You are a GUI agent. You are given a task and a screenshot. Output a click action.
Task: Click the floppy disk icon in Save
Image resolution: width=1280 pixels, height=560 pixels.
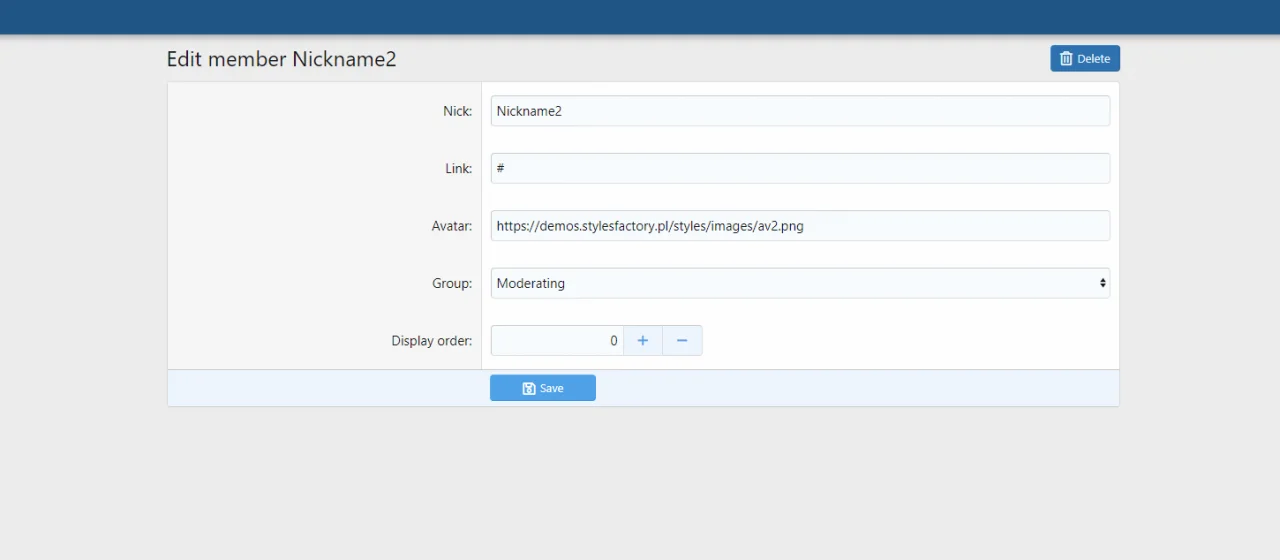529,389
